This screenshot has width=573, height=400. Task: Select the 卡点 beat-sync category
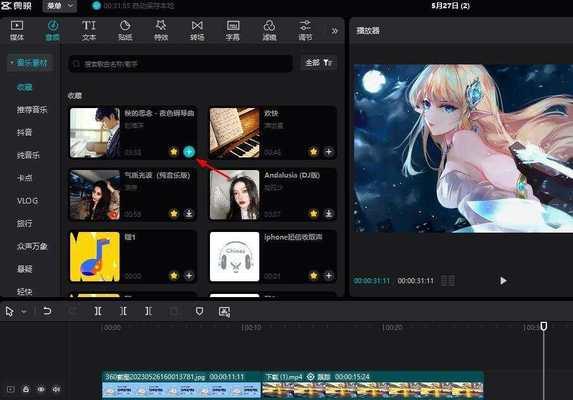coord(24,178)
